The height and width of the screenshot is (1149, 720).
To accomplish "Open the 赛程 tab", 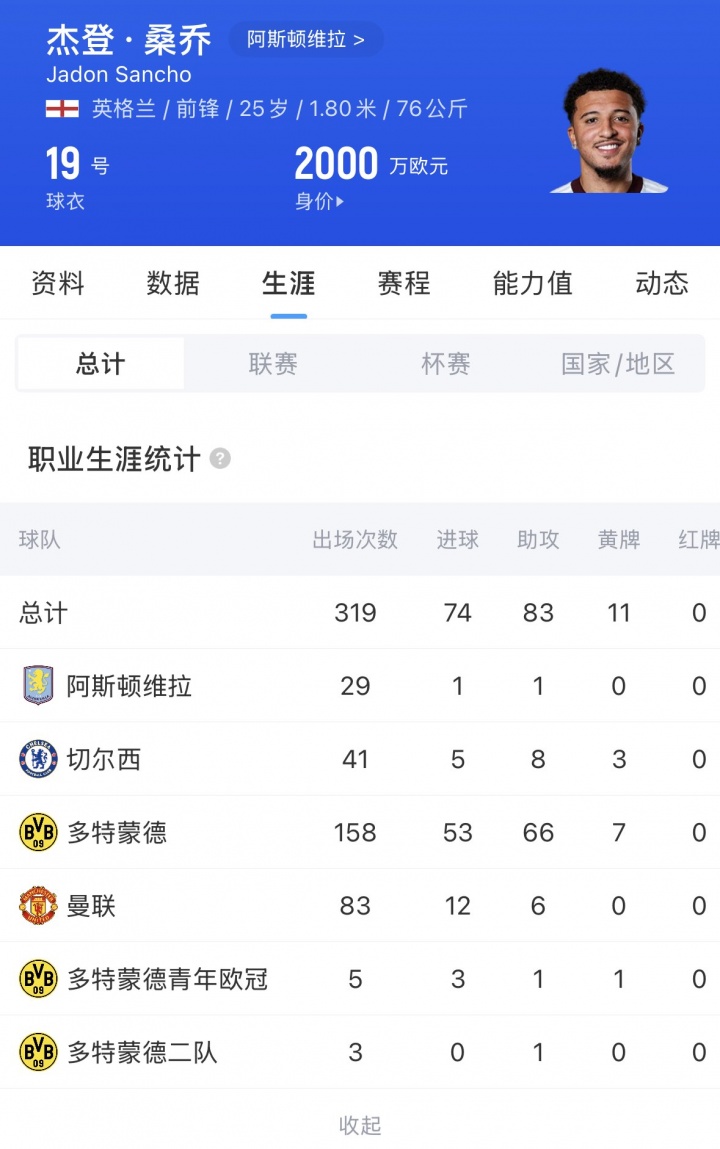I will coord(404,284).
